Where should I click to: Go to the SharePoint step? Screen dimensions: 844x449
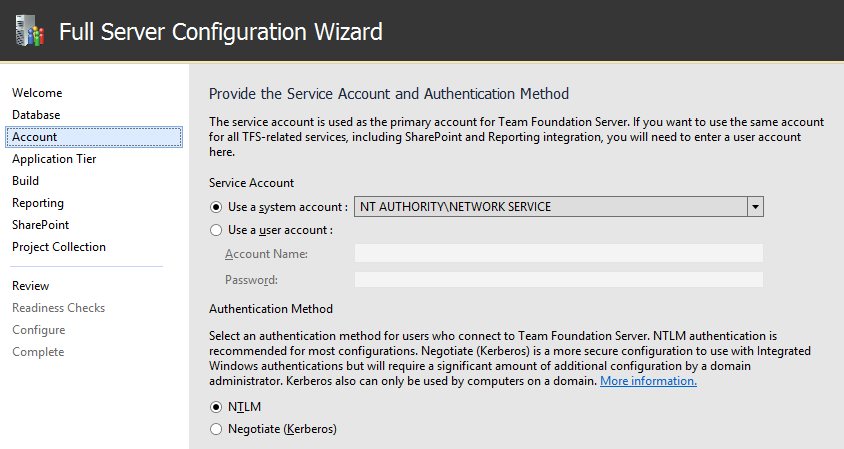[40, 224]
